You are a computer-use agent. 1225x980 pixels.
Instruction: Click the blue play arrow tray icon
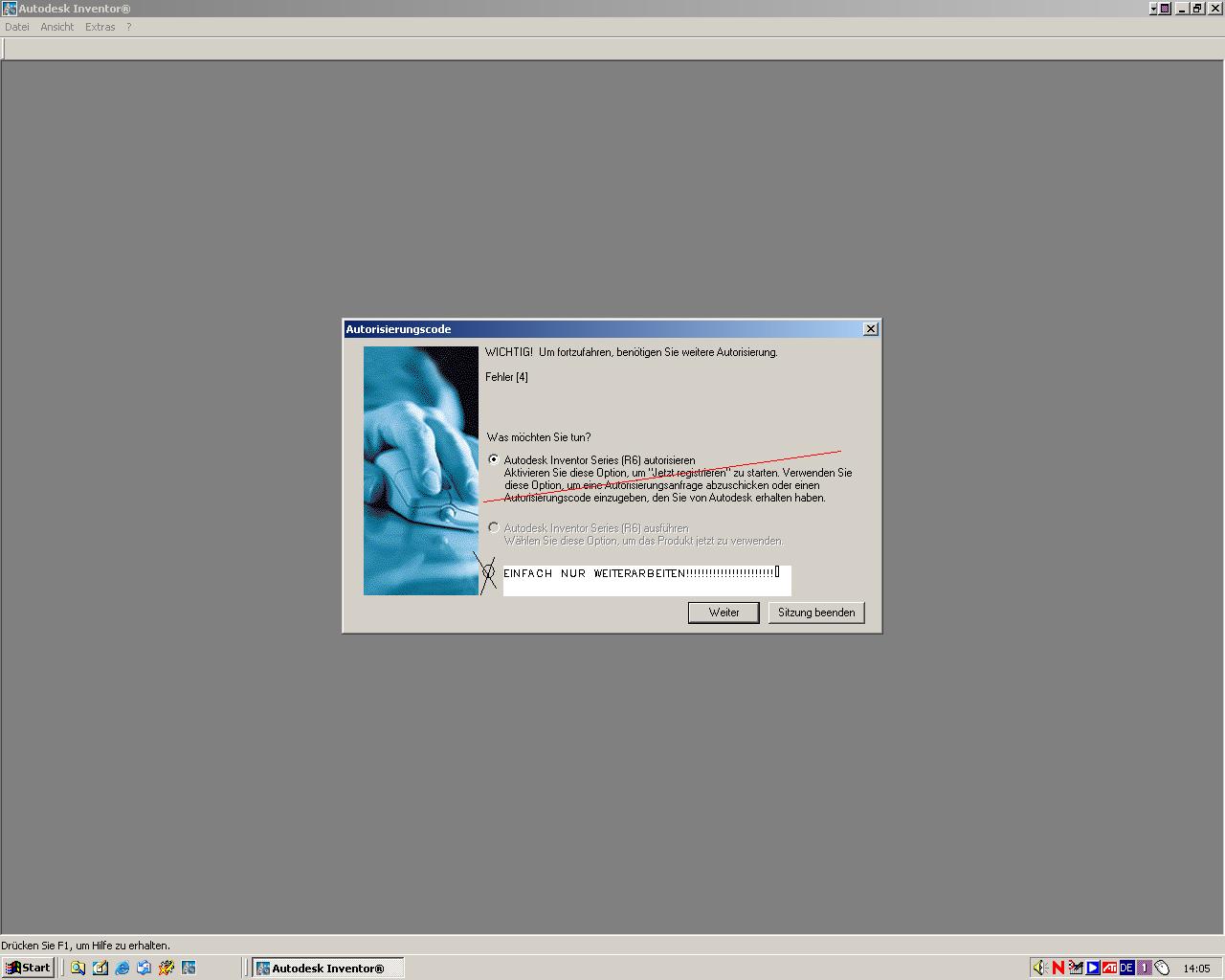(1092, 968)
